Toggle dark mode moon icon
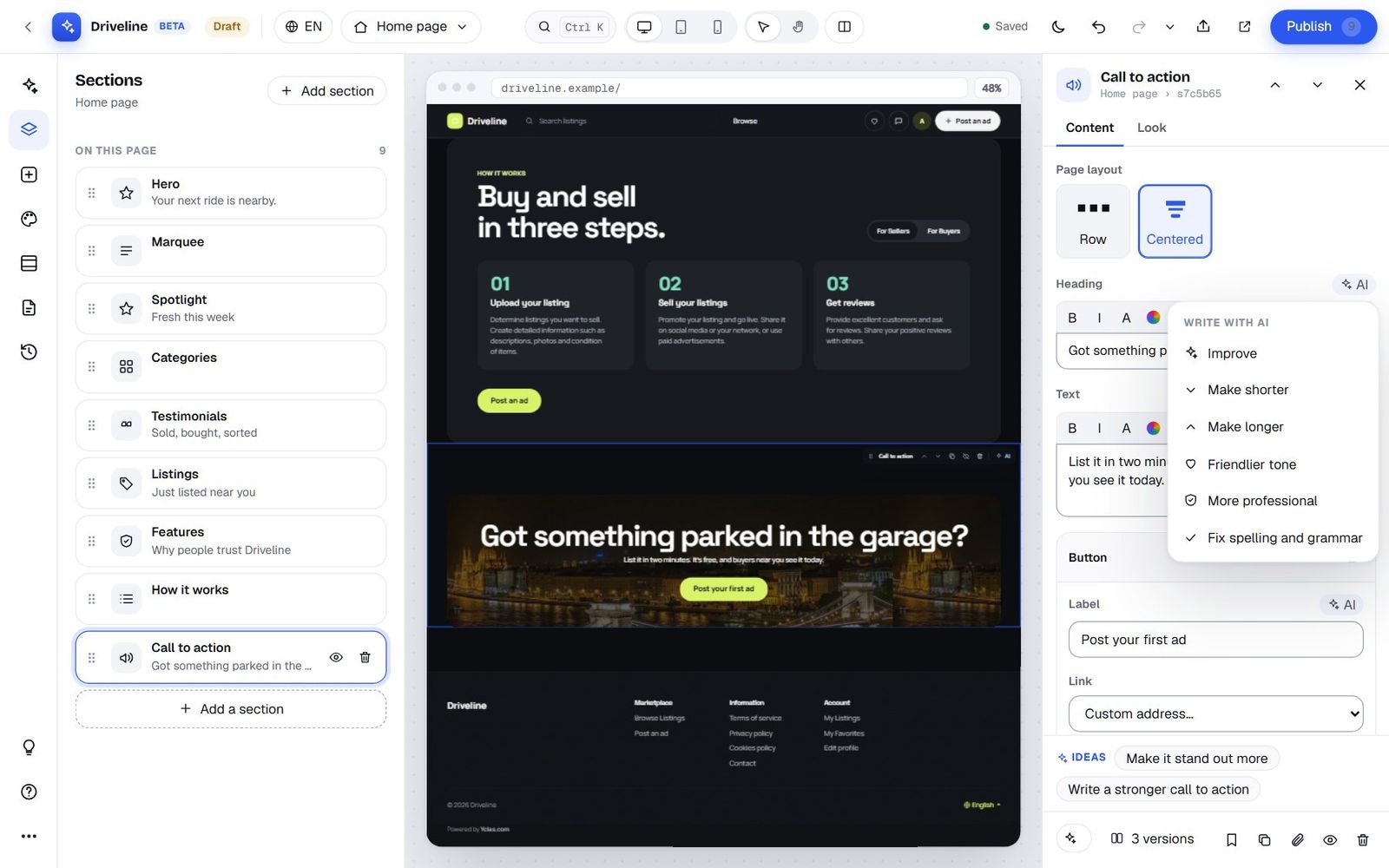This screenshot has width=1389, height=868. click(x=1057, y=27)
